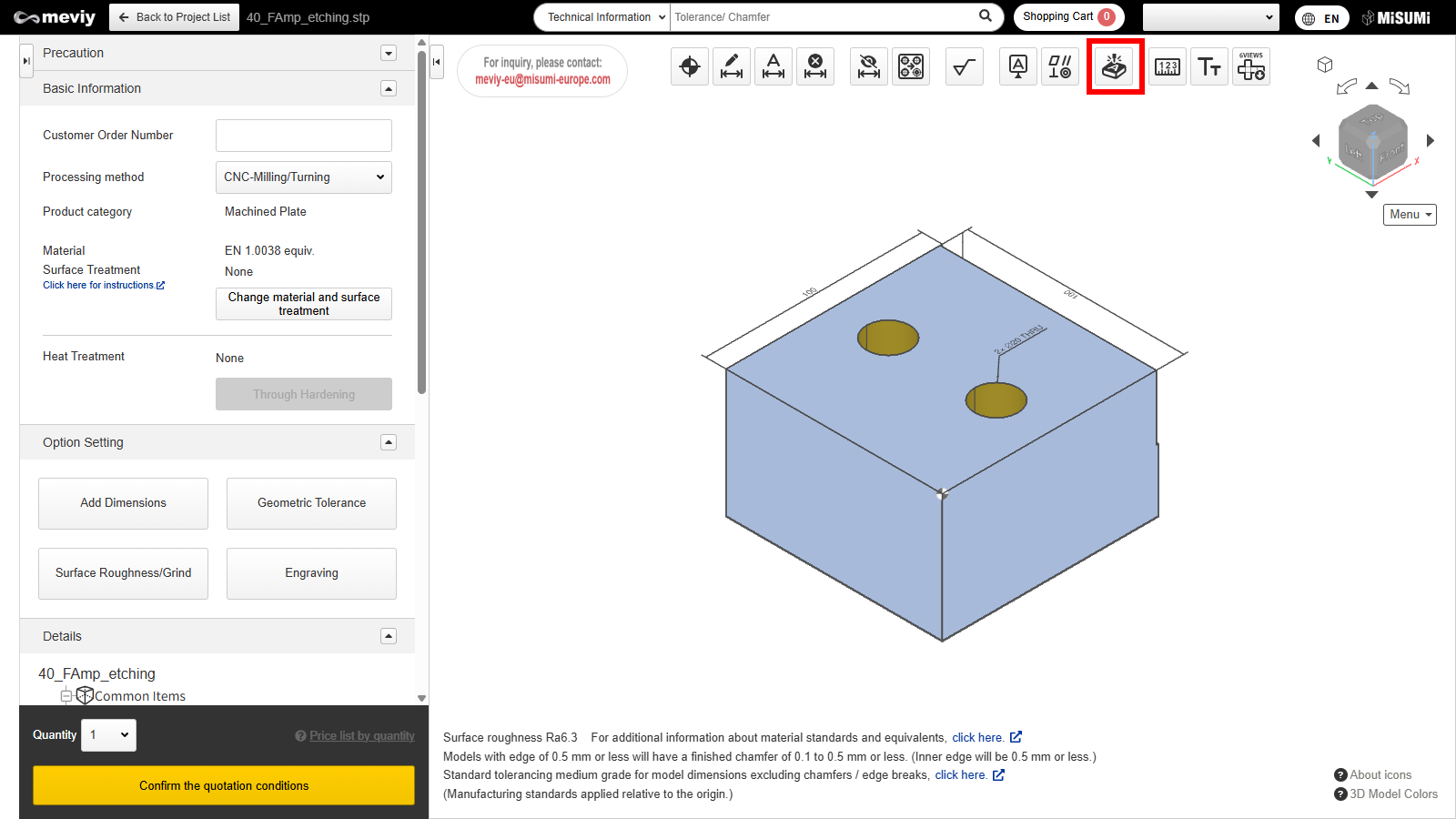
Task: Open the surface roughness checkmark tool
Action: (x=964, y=66)
